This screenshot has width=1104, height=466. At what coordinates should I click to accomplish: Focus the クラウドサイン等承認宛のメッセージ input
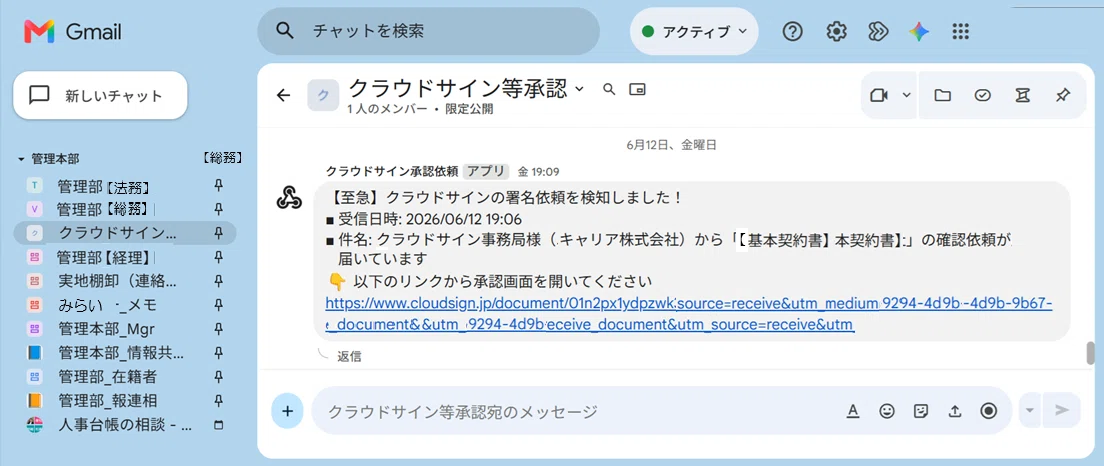tap(577, 411)
